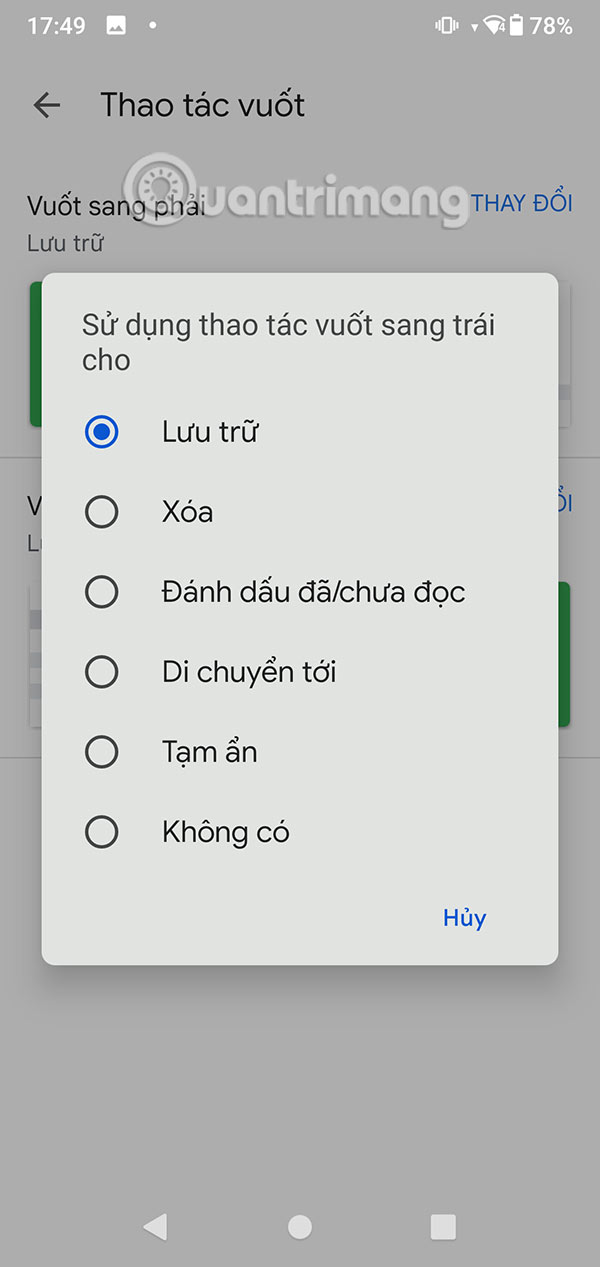Choose Không có to disable the swipe
Screen dimensions: 600x1267
101,831
